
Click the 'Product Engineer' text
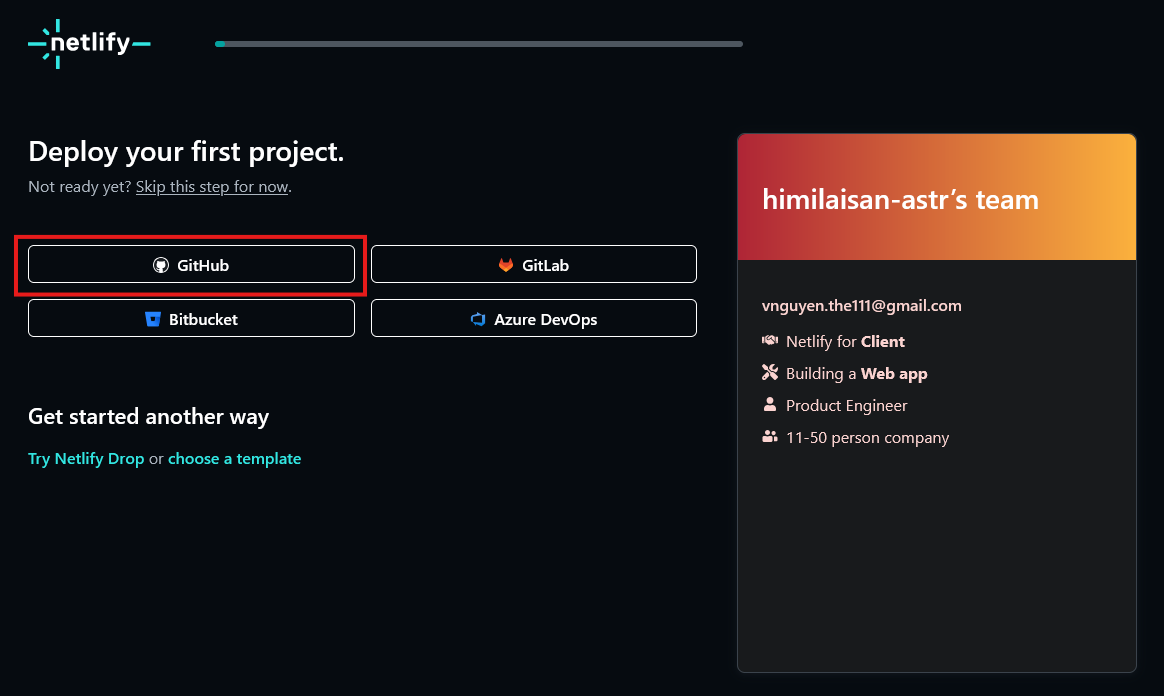(846, 405)
